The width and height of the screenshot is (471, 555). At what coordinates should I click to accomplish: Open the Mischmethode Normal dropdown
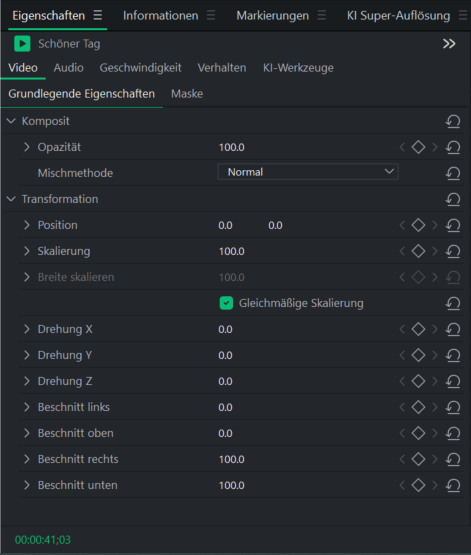pyautogui.click(x=308, y=172)
